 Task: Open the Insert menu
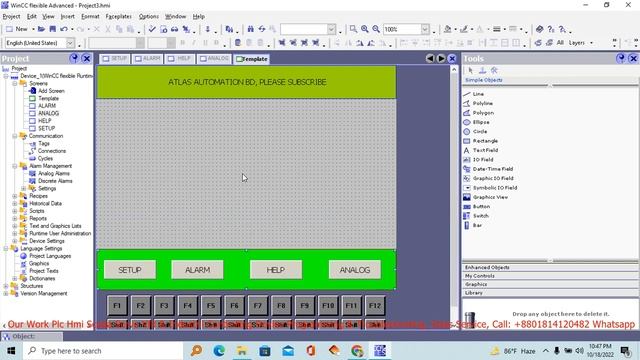[x=67, y=16]
